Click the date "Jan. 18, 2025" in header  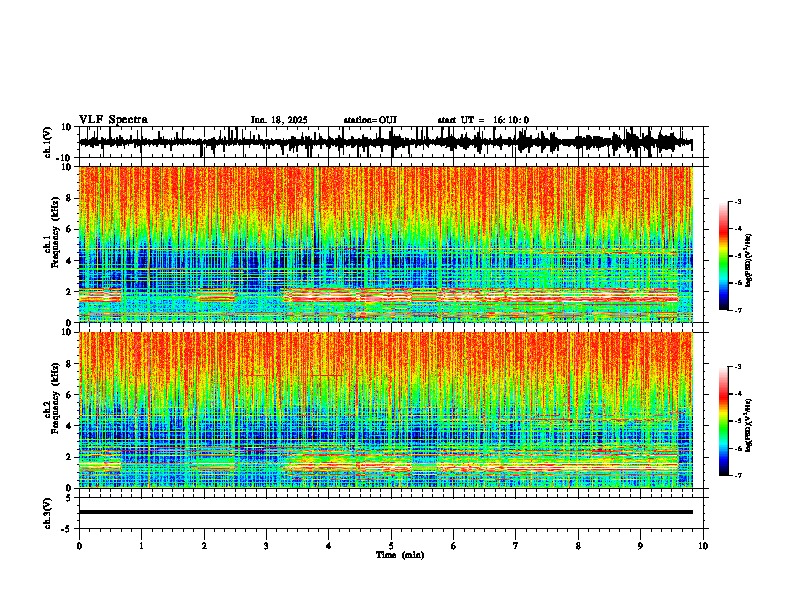tap(279, 120)
